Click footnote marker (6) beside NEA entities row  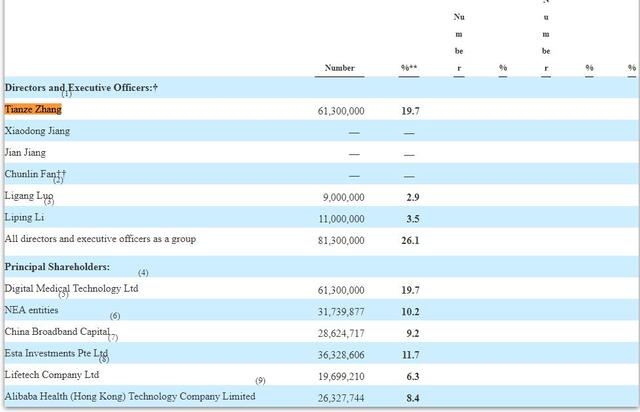pyautogui.click(x=115, y=316)
